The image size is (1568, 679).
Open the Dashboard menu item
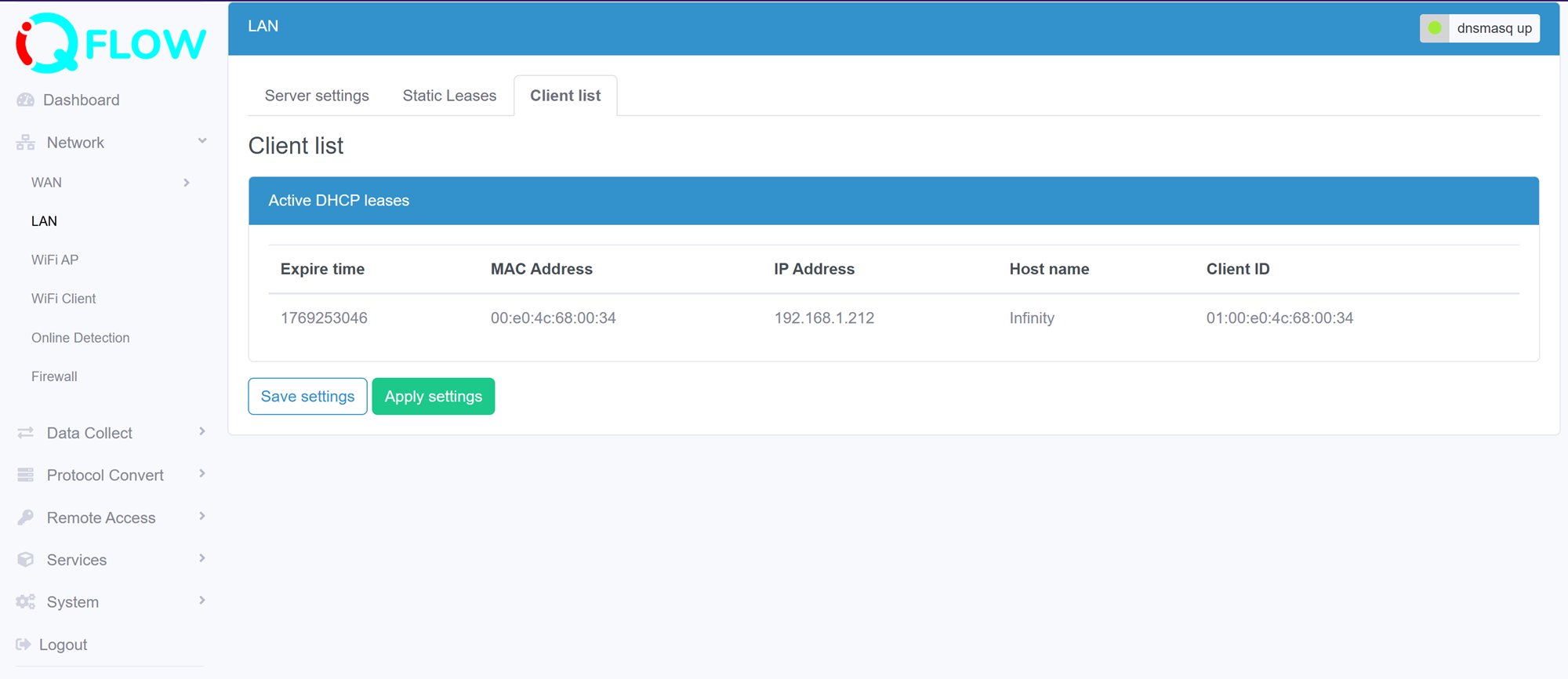coord(81,100)
